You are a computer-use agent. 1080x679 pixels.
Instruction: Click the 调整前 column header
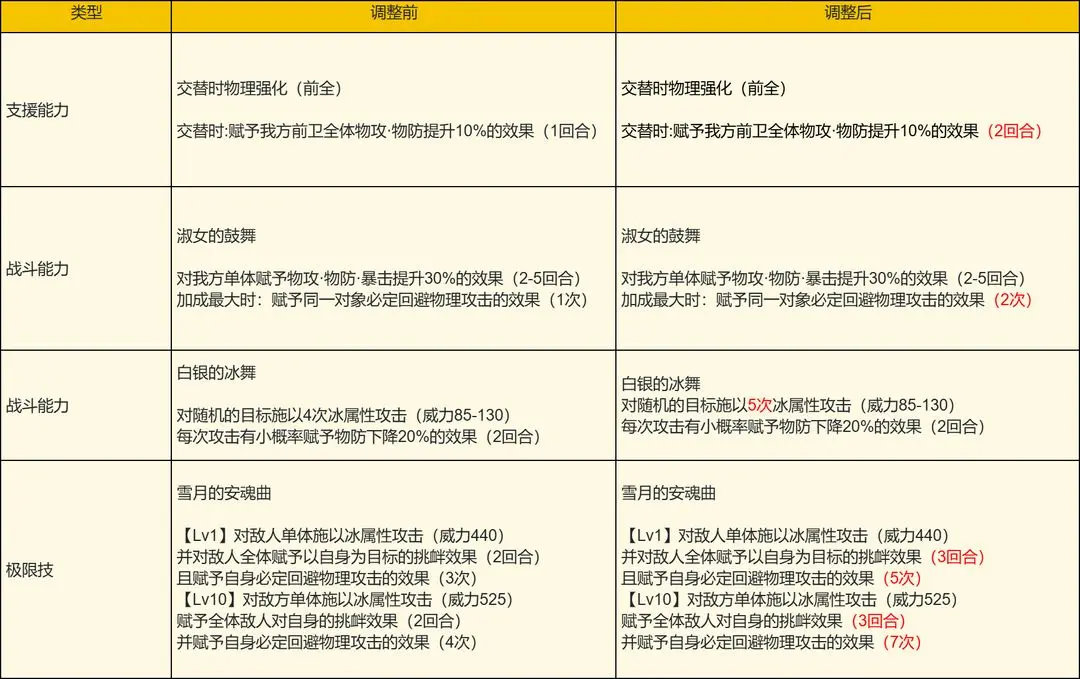coord(393,13)
